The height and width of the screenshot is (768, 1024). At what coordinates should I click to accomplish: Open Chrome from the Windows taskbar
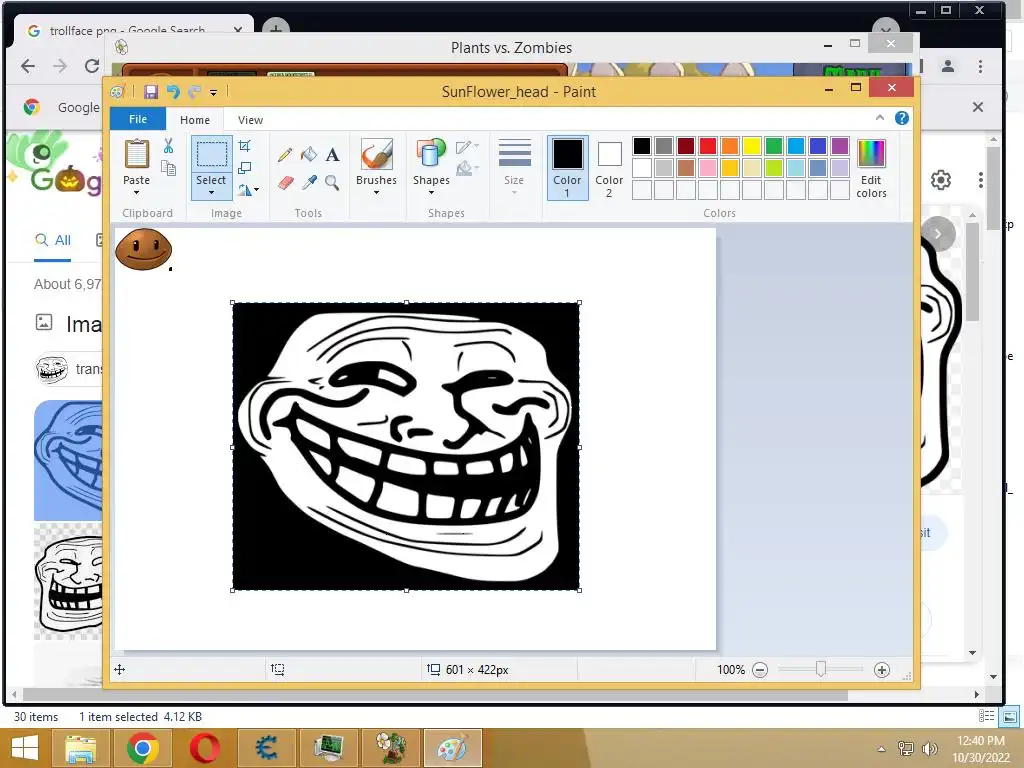(x=142, y=748)
